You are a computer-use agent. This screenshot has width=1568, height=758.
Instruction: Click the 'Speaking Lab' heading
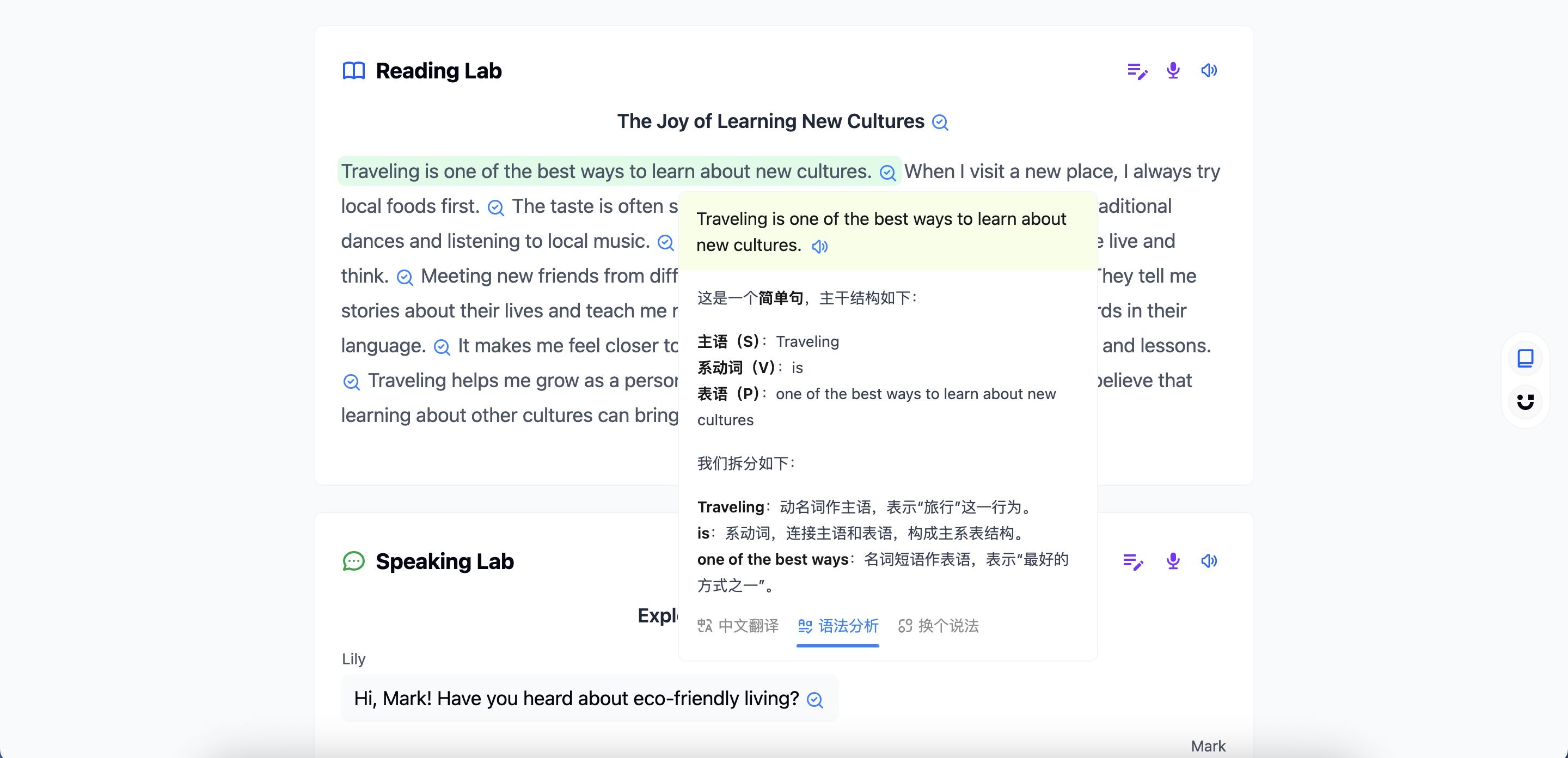pos(444,561)
